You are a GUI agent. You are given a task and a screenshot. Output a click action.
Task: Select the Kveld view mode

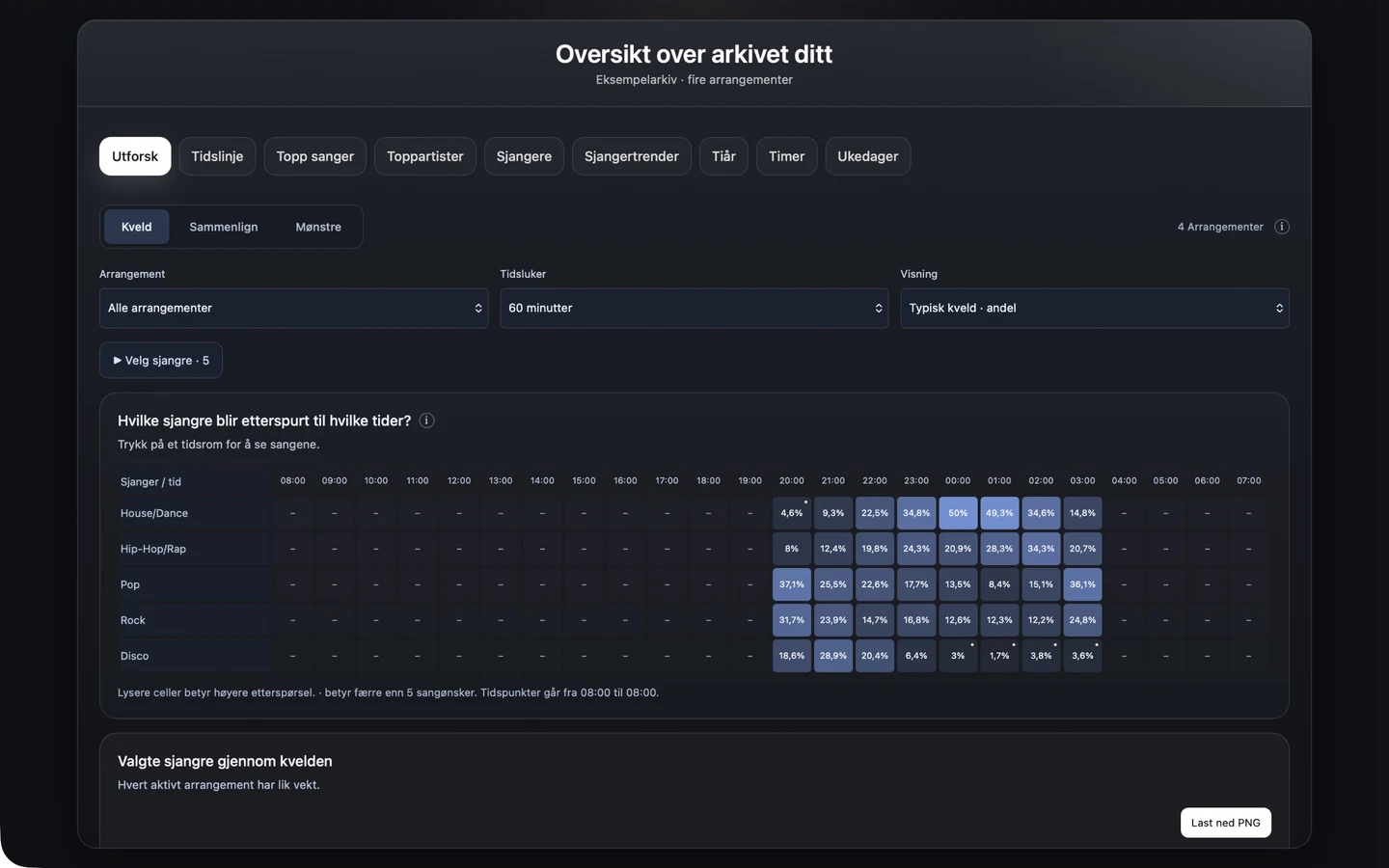click(x=136, y=227)
